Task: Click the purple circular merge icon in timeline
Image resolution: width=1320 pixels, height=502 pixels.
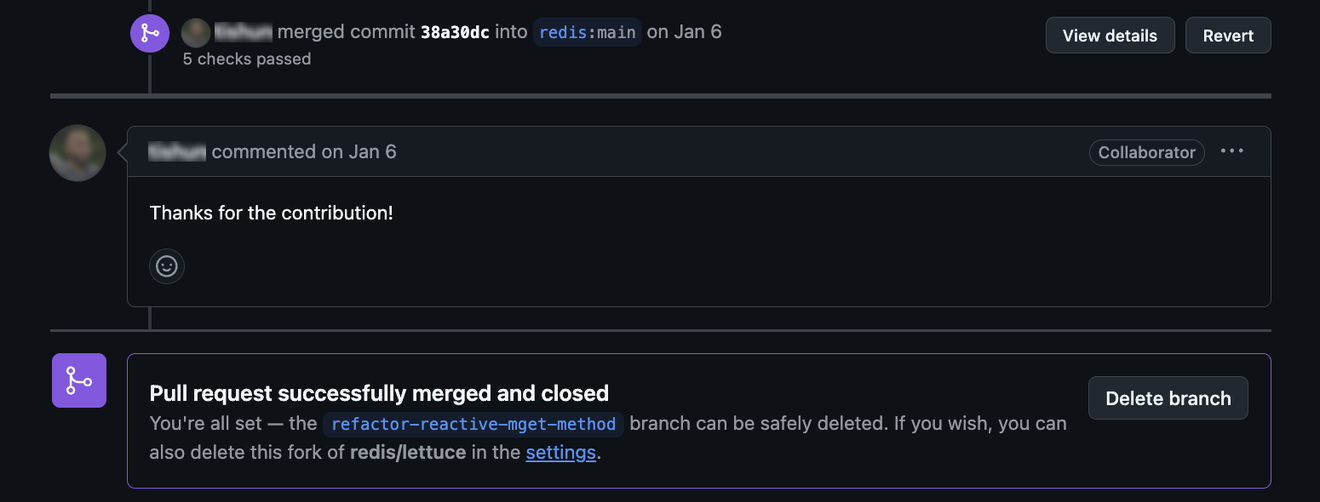Action: click(150, 33)
